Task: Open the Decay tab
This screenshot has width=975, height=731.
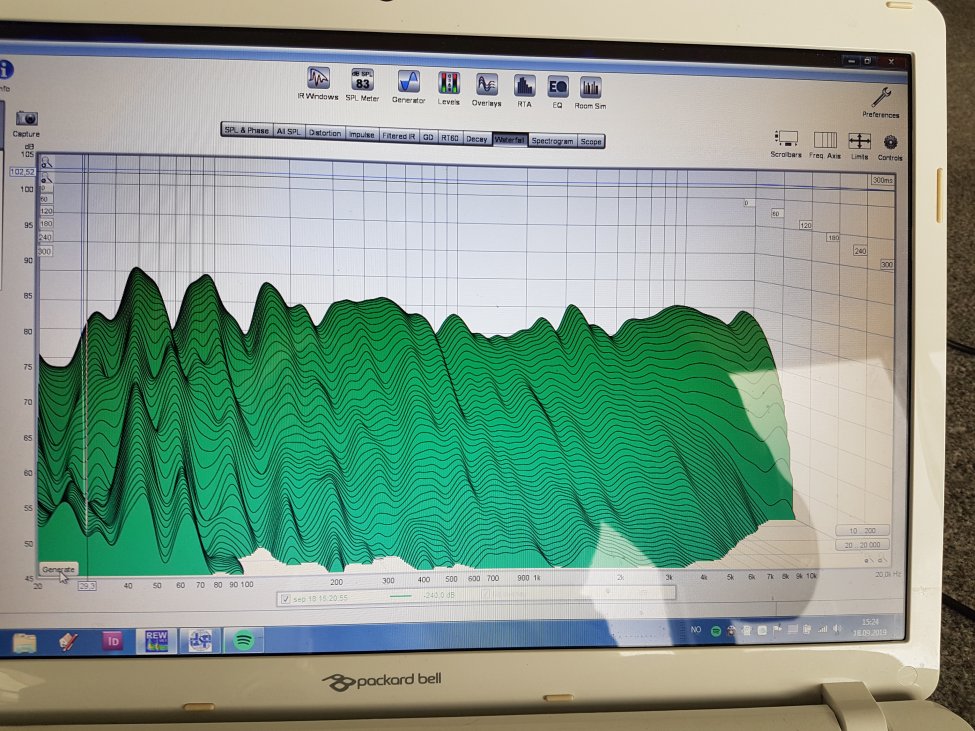Action: 477,139
